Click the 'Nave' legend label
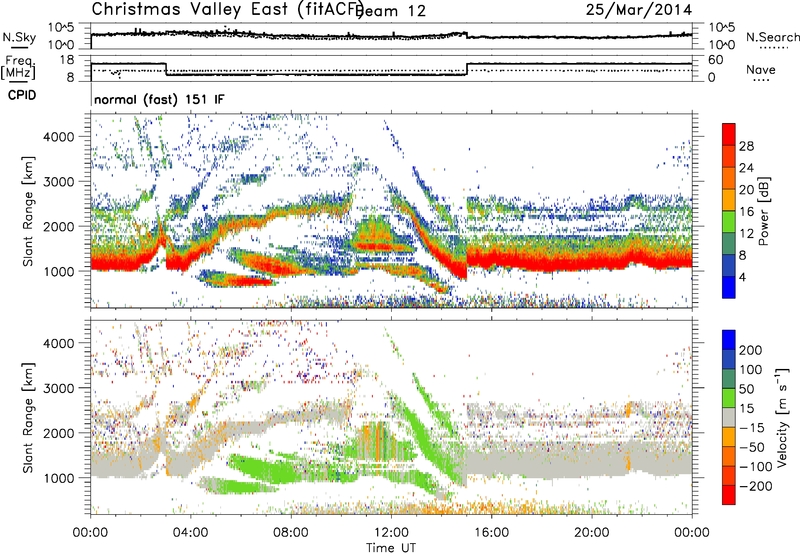 761,70
